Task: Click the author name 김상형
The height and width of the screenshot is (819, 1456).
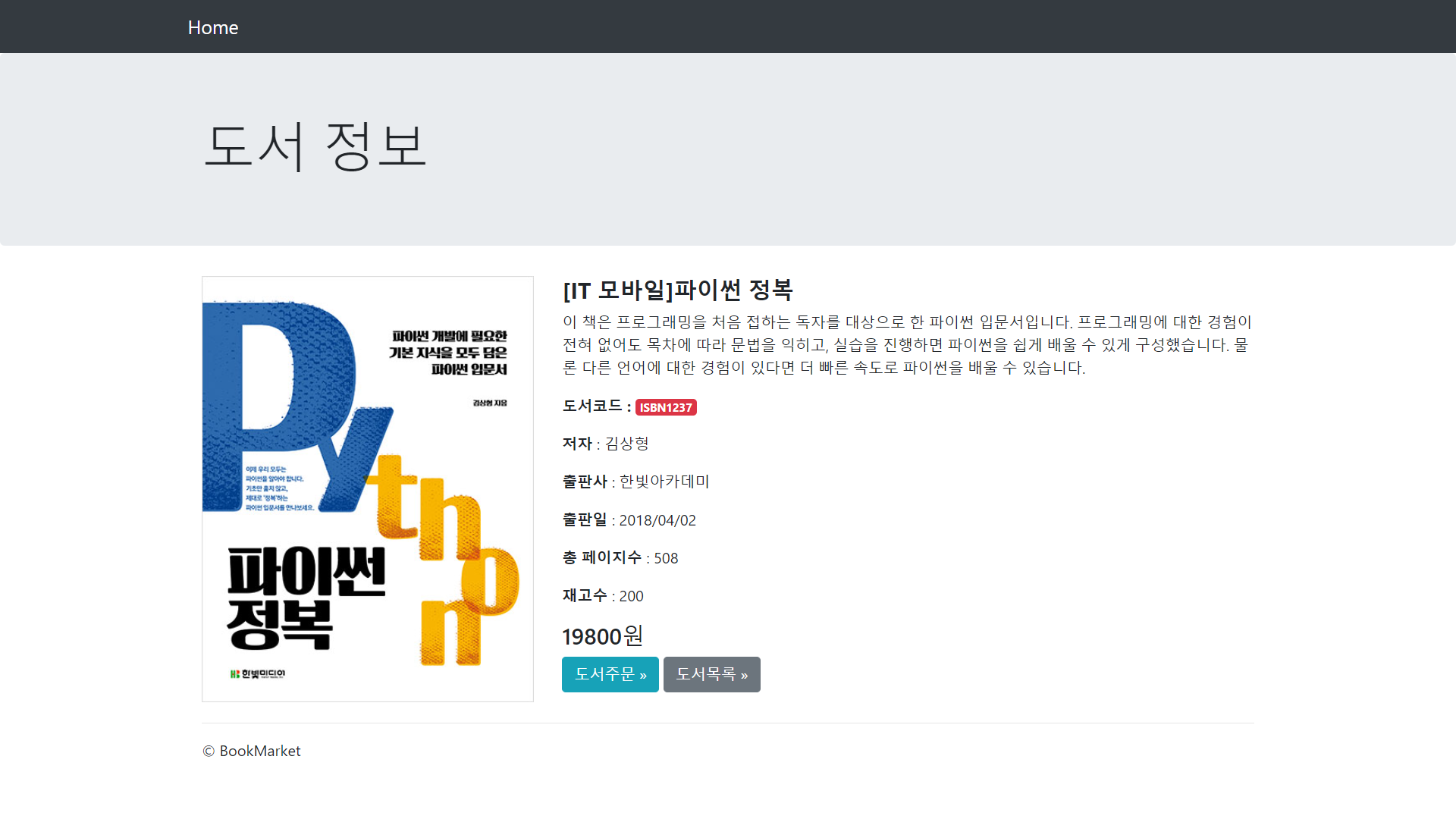Action: click(626, 444)
